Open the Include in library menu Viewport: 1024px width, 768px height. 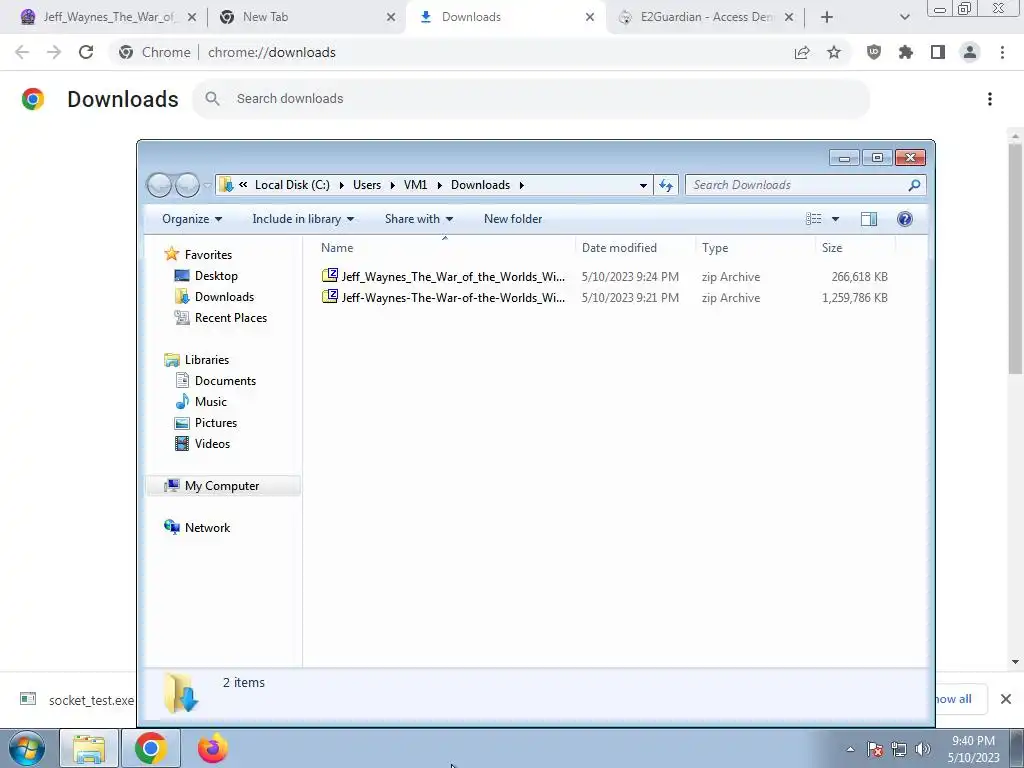coord(303,219)
